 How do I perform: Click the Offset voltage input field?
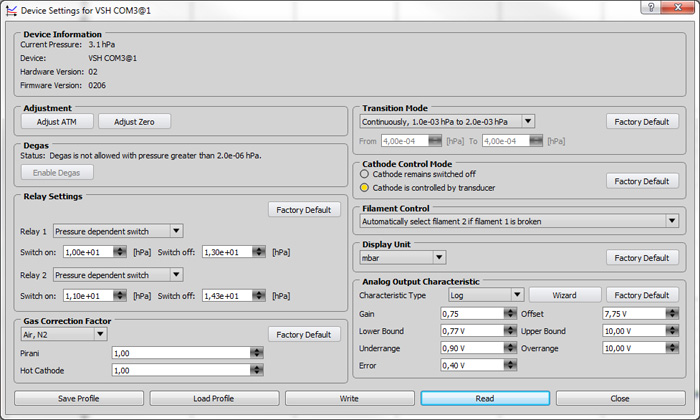click(634, 314)
